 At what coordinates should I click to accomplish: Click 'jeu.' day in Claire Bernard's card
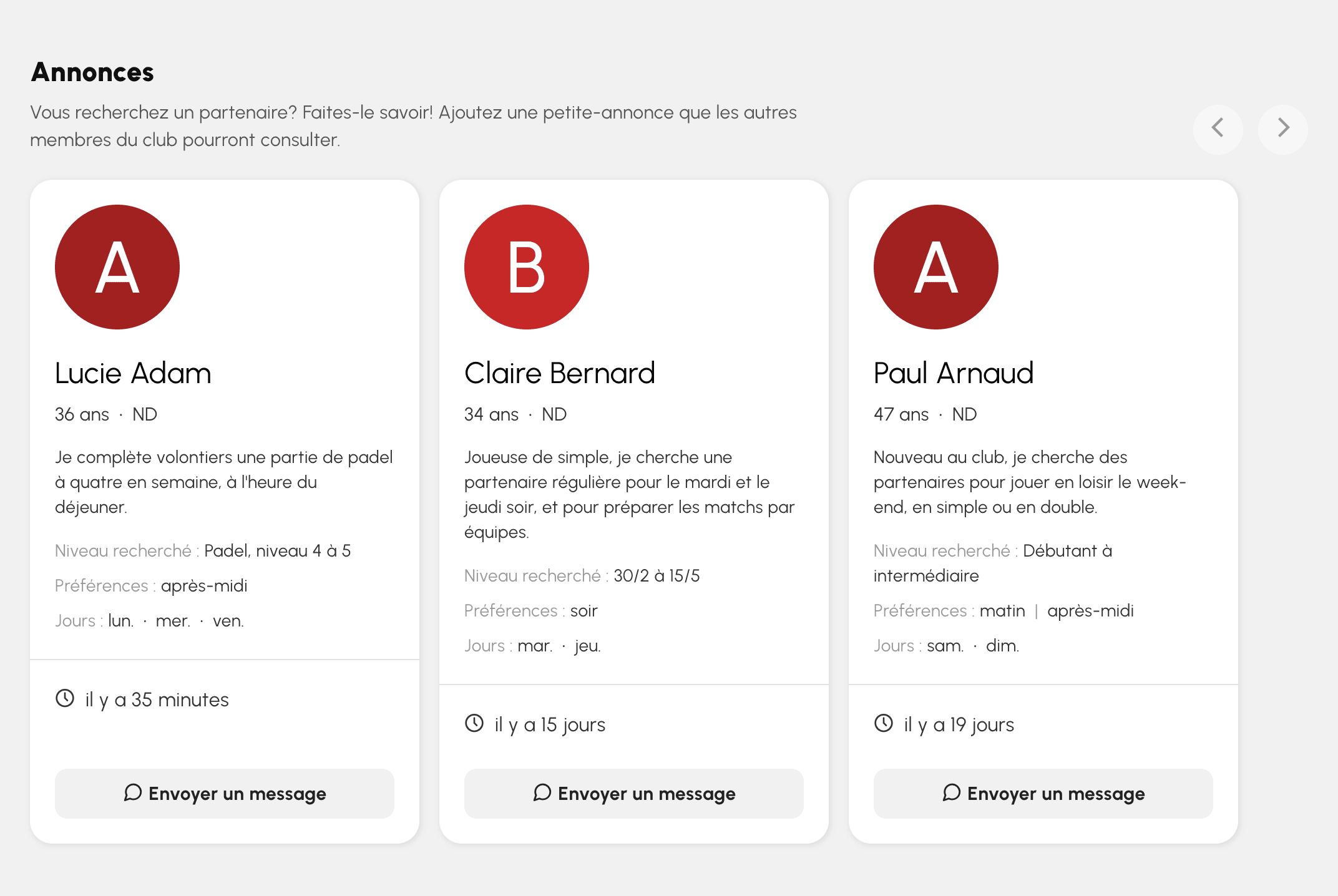coord(588,646)
